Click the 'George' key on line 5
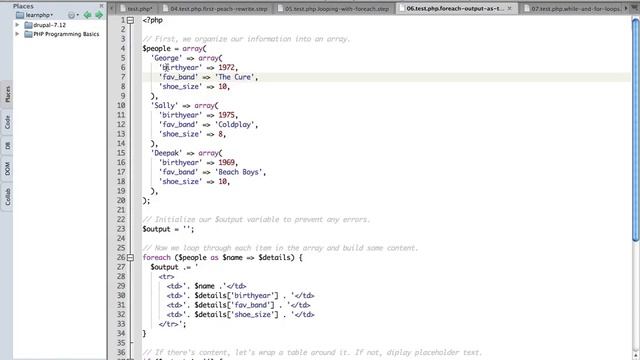 (x=167, y=58)
